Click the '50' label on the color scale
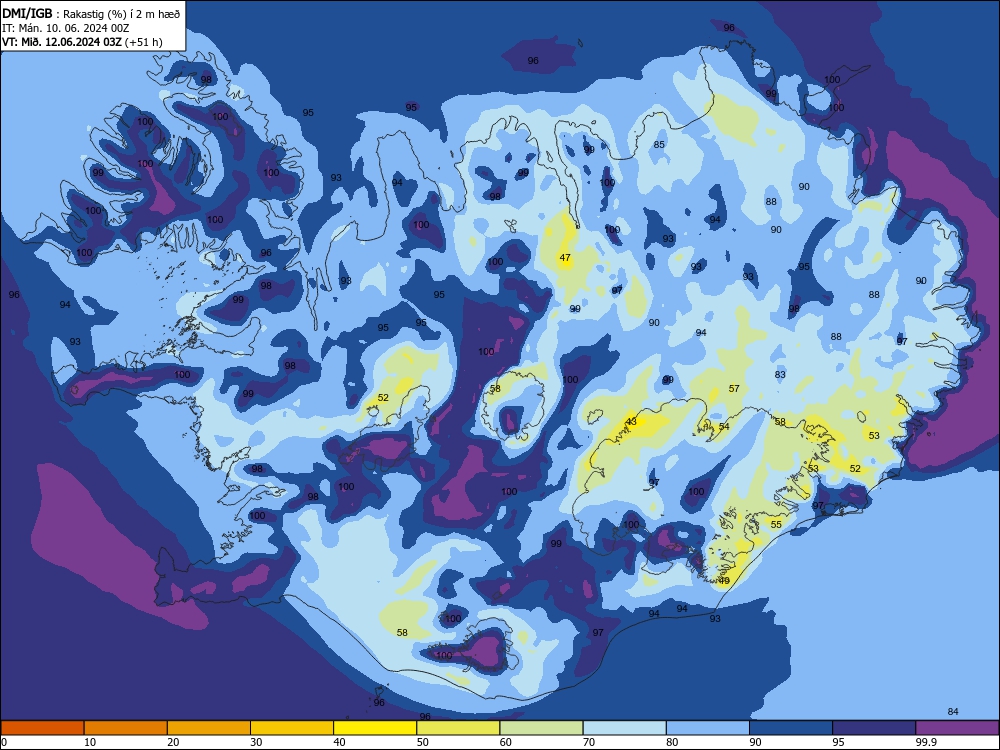The image size is (1000, 750). click(423, 742)
